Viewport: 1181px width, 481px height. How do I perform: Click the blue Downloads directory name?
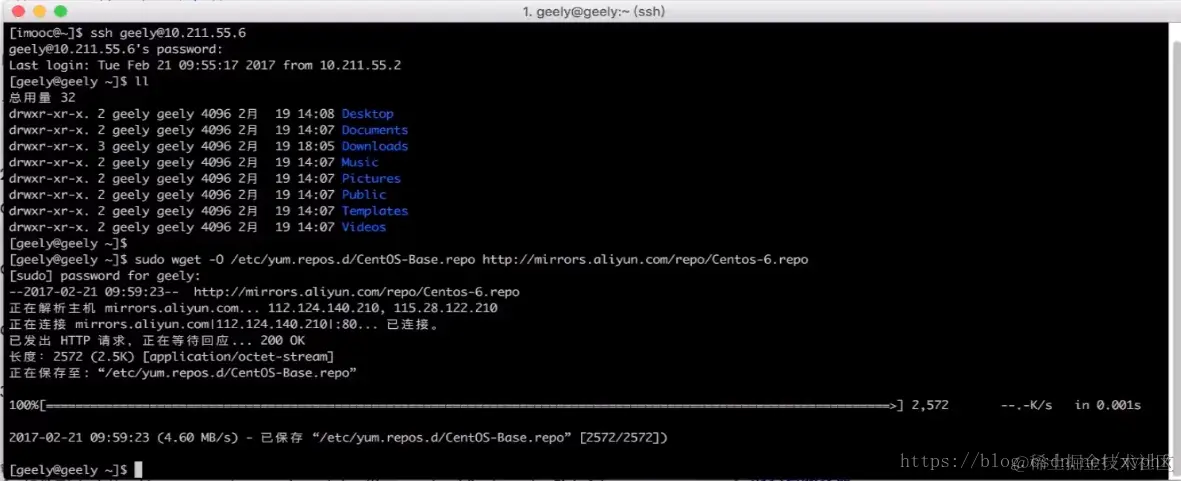click(375, 146)
